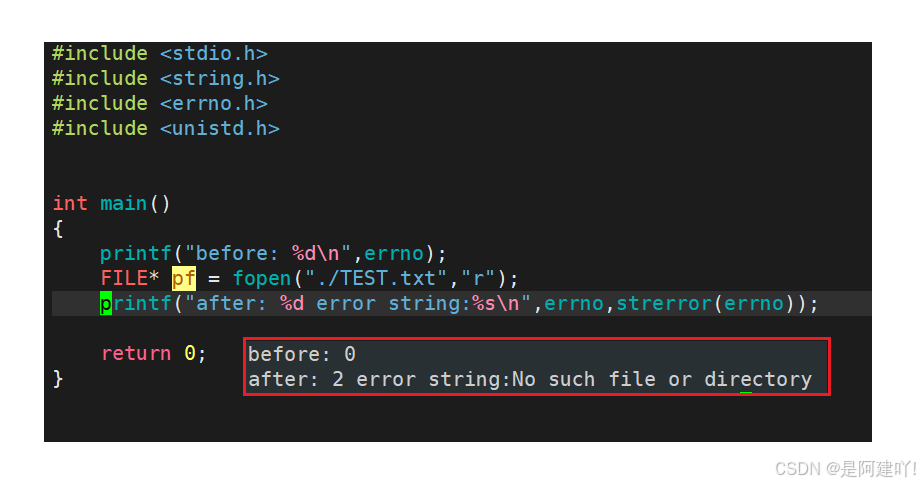920x484 pixels.
Task: Click the string.h header name
Action: pos(219,79)
